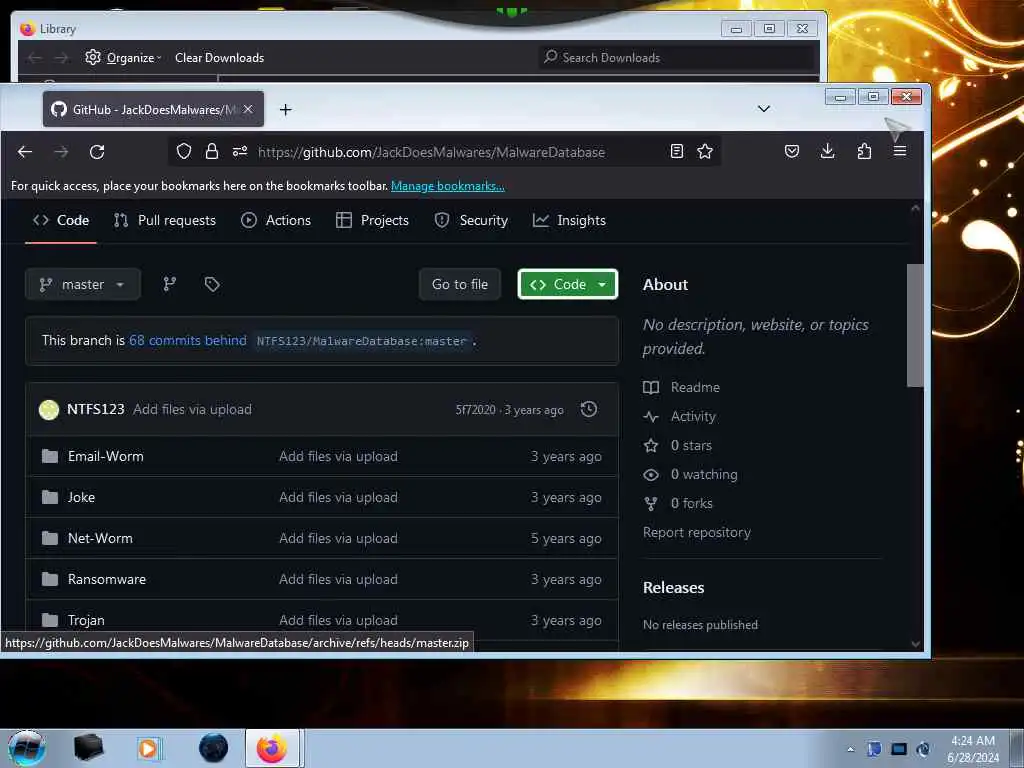Click the Activity link in About

tap(693, 417)
